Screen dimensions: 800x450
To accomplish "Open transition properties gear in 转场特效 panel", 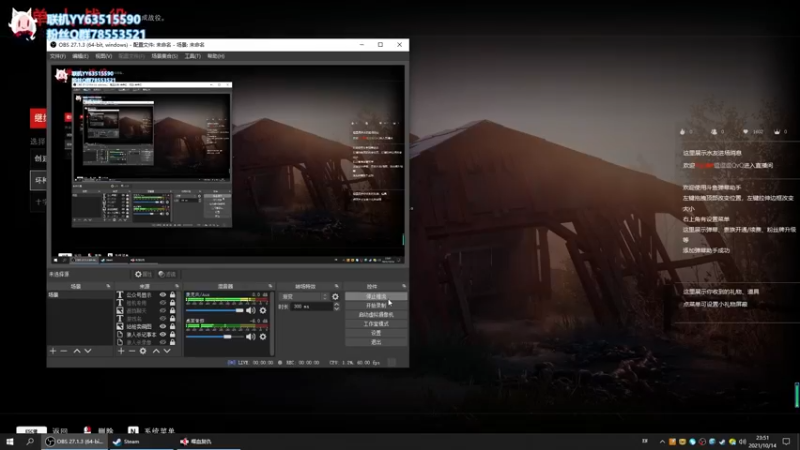I will 335,296.
